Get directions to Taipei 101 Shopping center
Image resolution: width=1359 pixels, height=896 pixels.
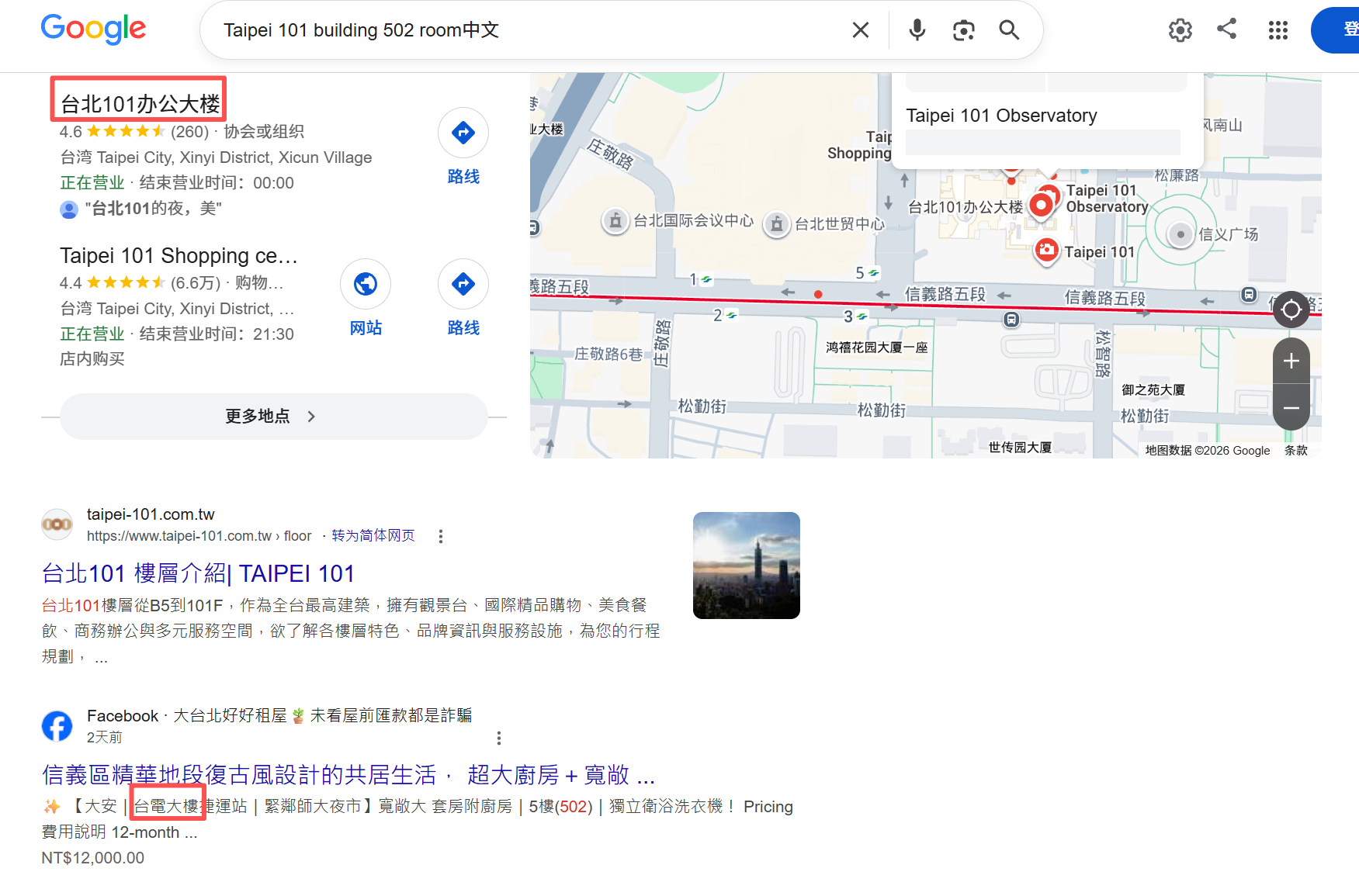(x=463, y=299)
